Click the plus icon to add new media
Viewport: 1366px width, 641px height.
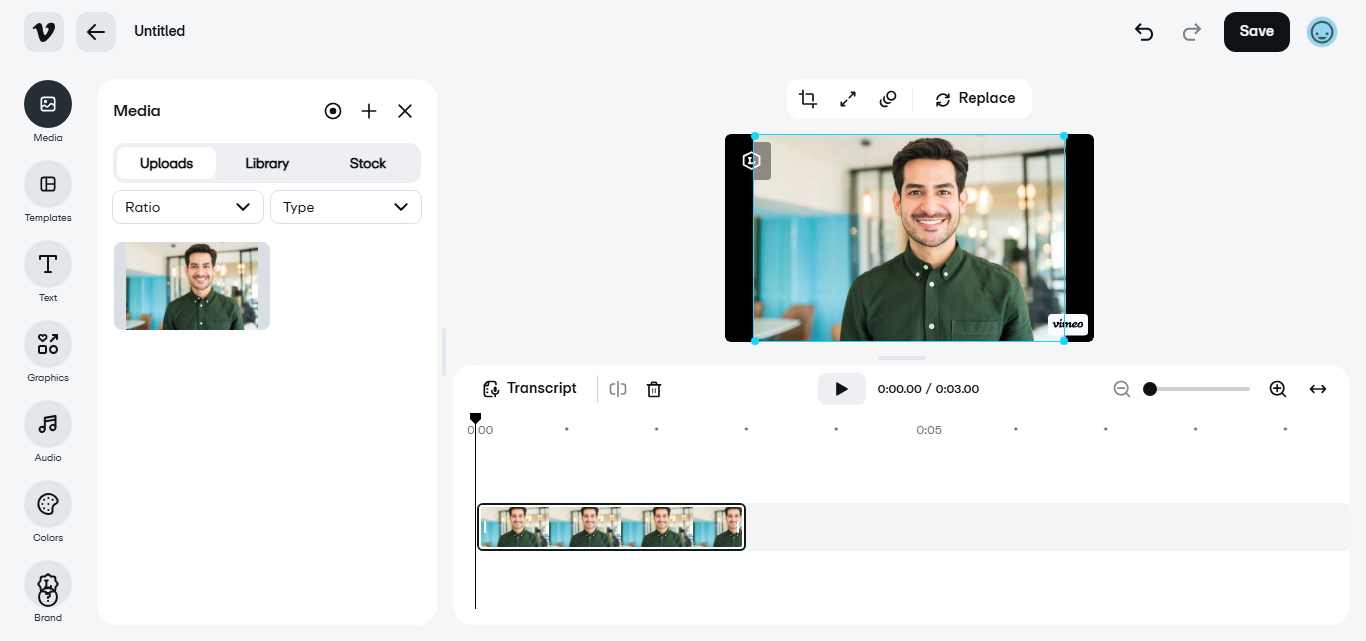pos(369,111)
